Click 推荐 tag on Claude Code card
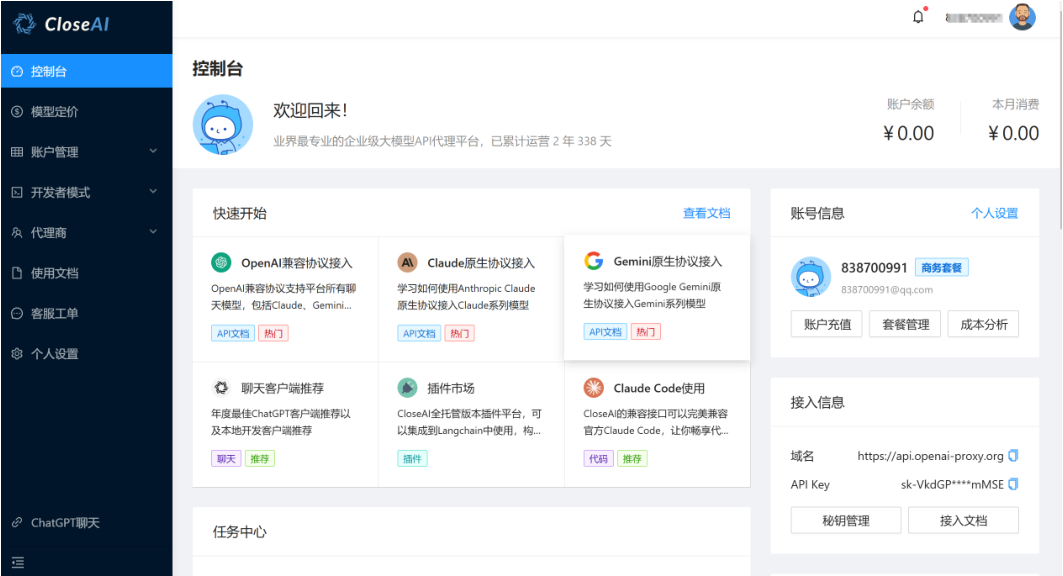The height and width of the screenshot is (576, 1063). [632, 459]
